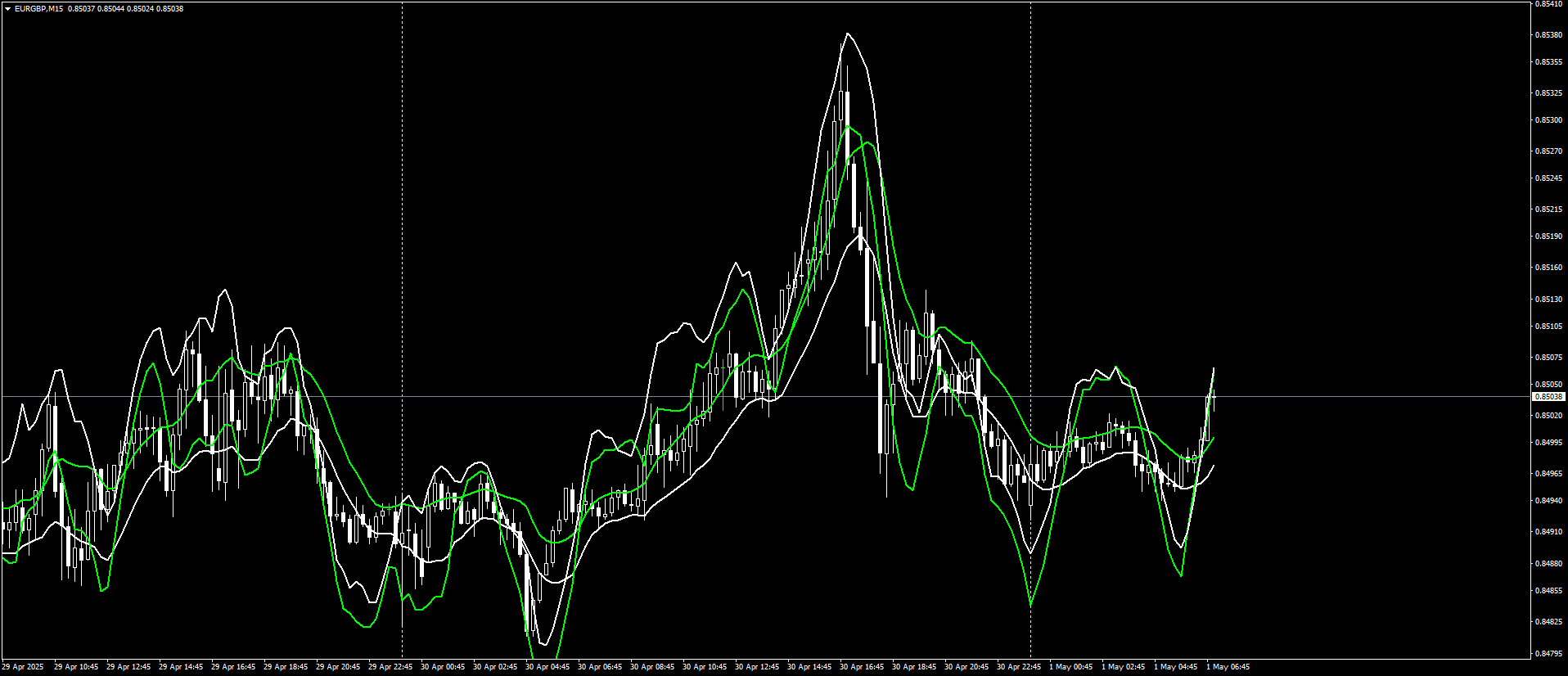Click the 30 Apr 10:45 time label

click(x=705, y=667)
